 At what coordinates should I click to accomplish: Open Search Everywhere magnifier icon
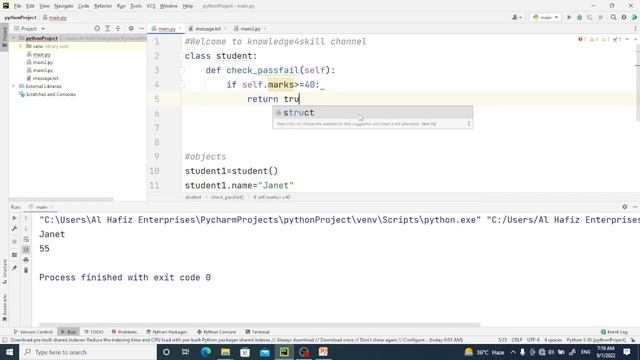613,18
